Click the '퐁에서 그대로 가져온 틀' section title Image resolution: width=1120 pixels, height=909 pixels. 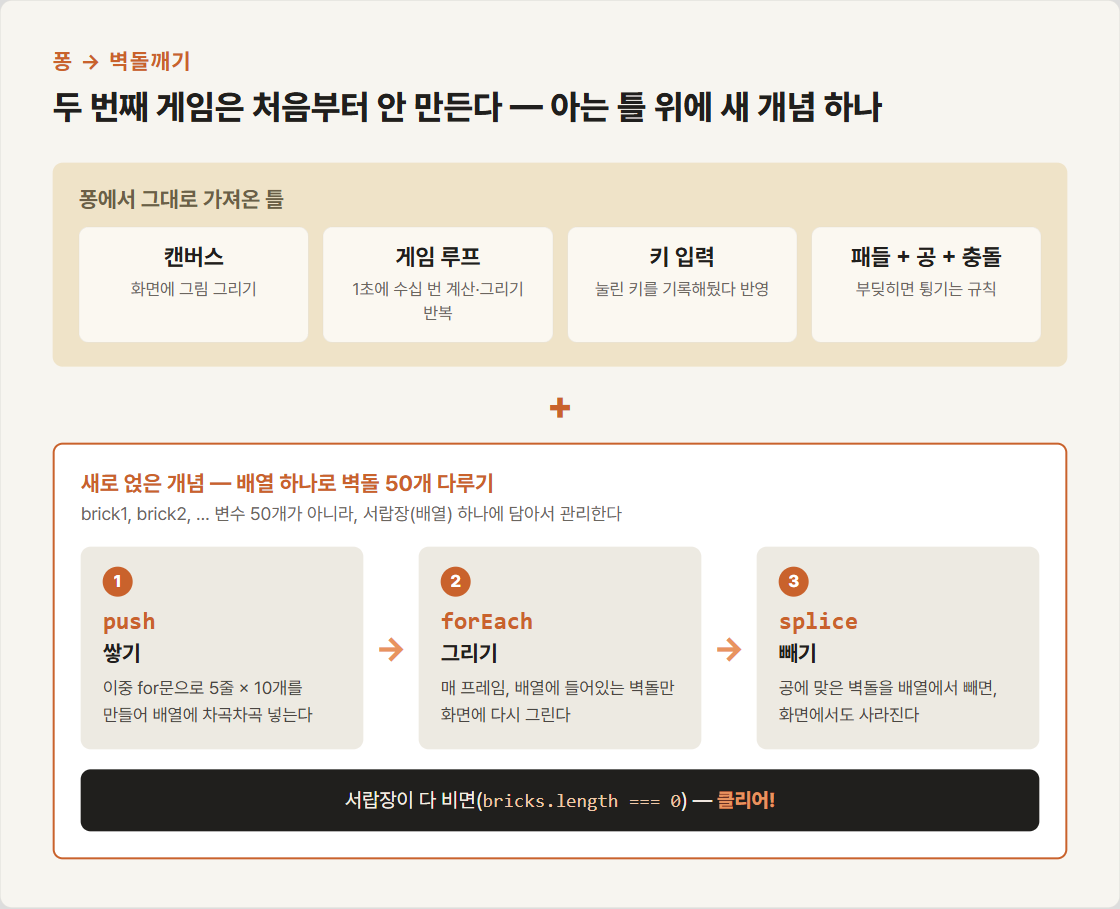point(181,199)
